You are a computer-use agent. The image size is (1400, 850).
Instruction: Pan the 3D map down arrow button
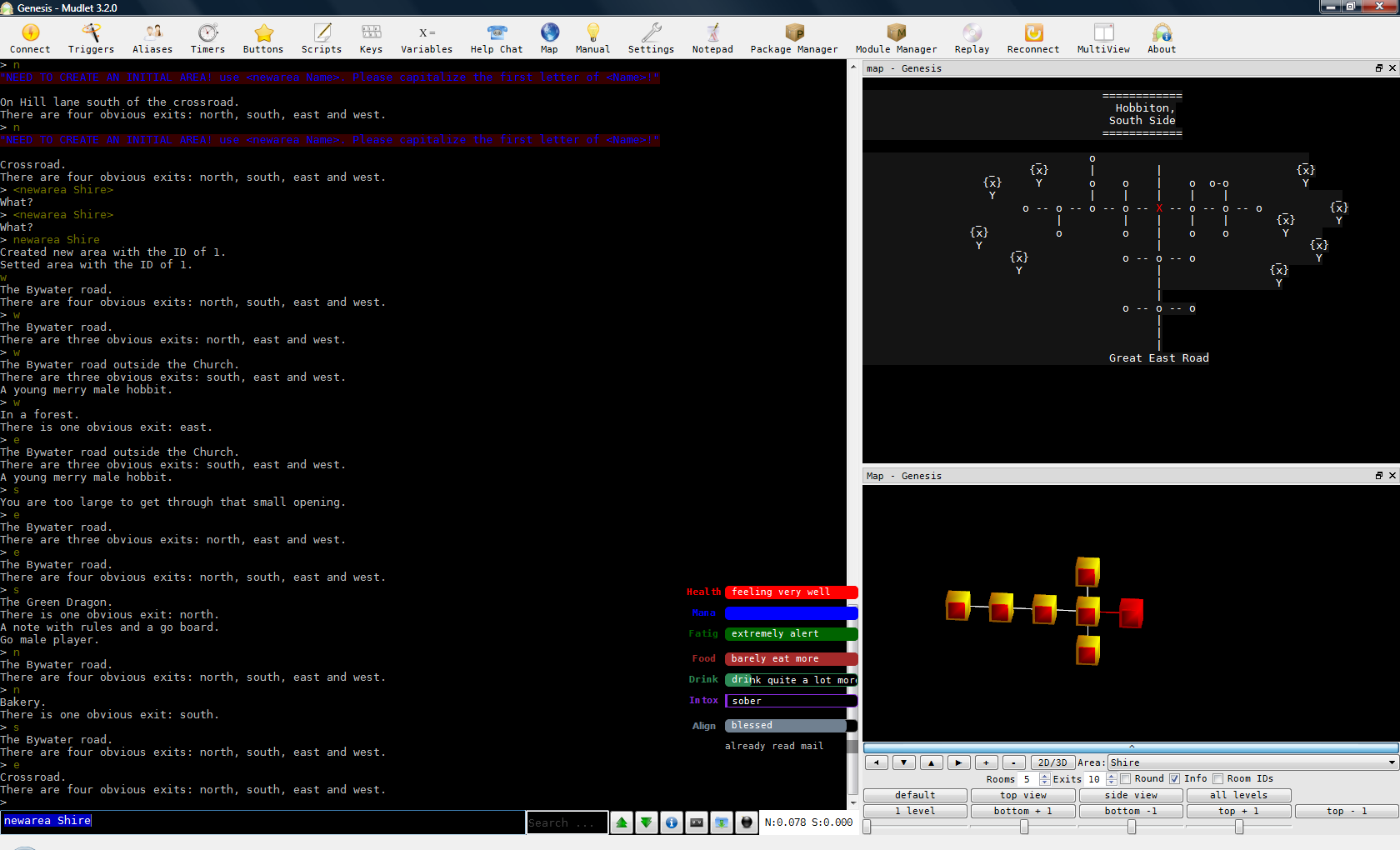903,762
